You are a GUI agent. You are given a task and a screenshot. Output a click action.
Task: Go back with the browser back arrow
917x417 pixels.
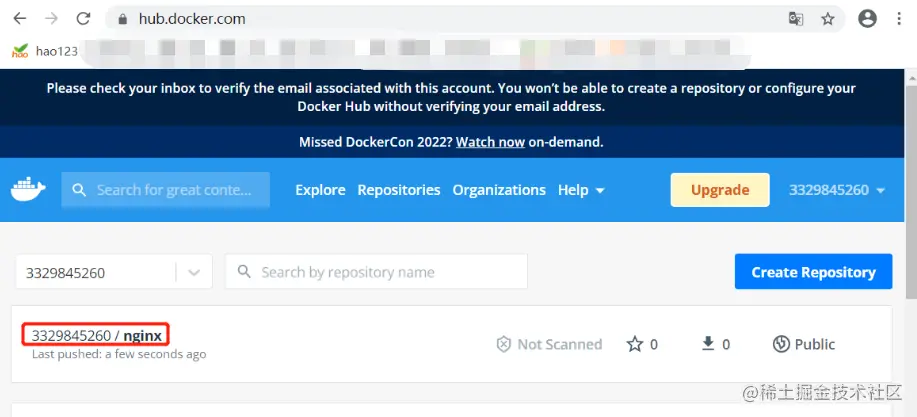coord(20,19)
